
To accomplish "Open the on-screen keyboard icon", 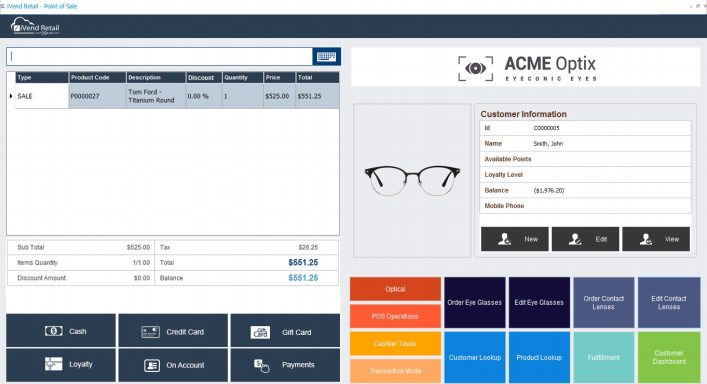I will (326, 57).
